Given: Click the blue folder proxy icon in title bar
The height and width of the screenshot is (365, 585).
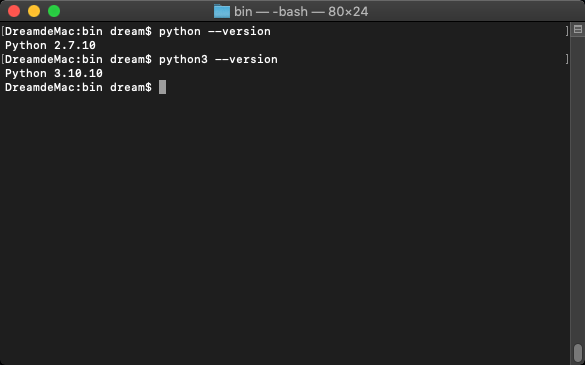Looking at the screenshot, I should [222, 11].
